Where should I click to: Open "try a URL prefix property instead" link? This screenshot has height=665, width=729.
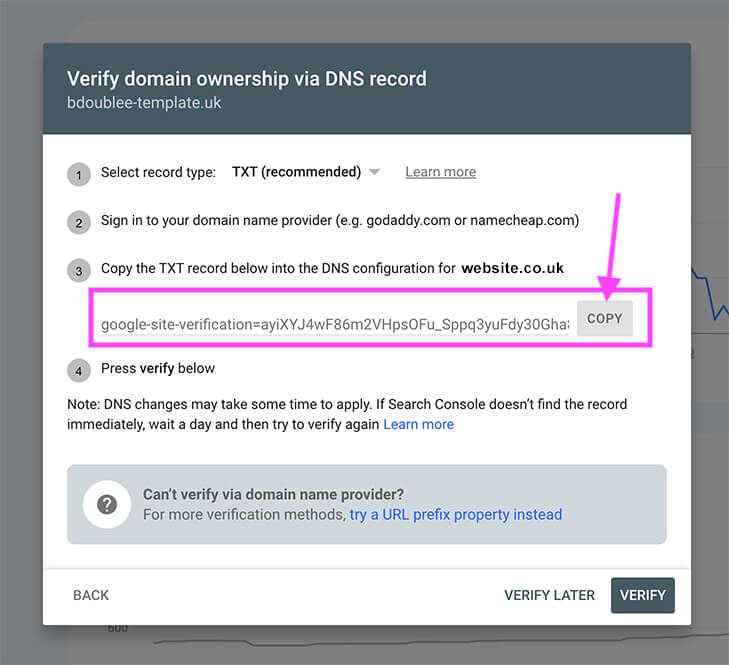tap(455, 514)
